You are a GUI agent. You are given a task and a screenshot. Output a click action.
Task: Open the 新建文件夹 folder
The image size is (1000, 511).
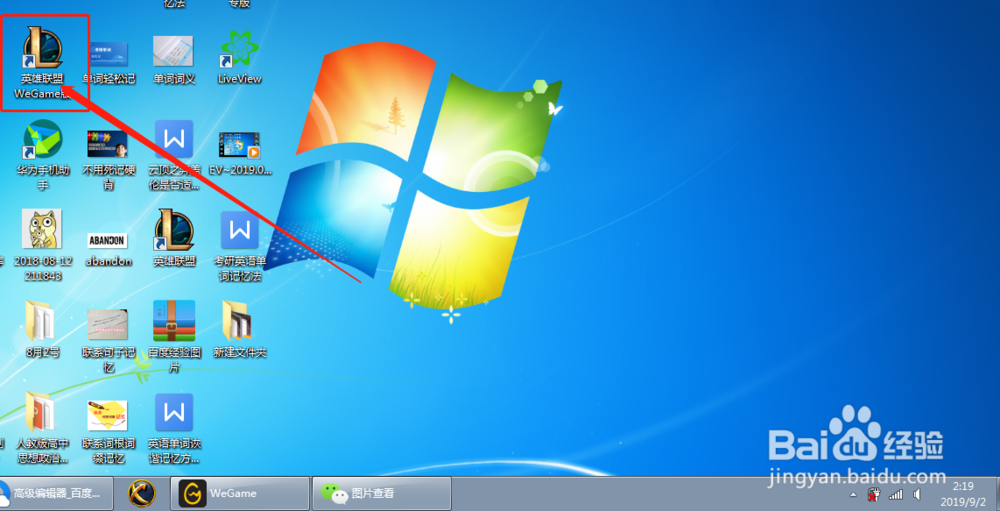pyautogui.click(x=240, y=329)
